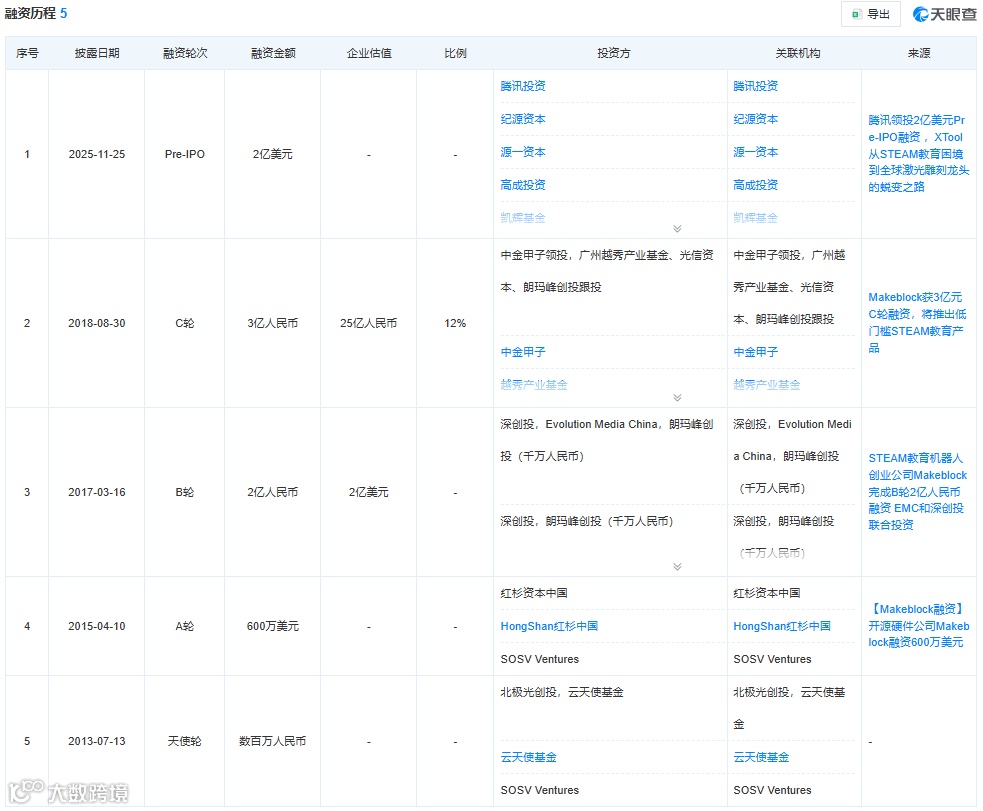Select date cell 2017-03-16

pos(97,493)
